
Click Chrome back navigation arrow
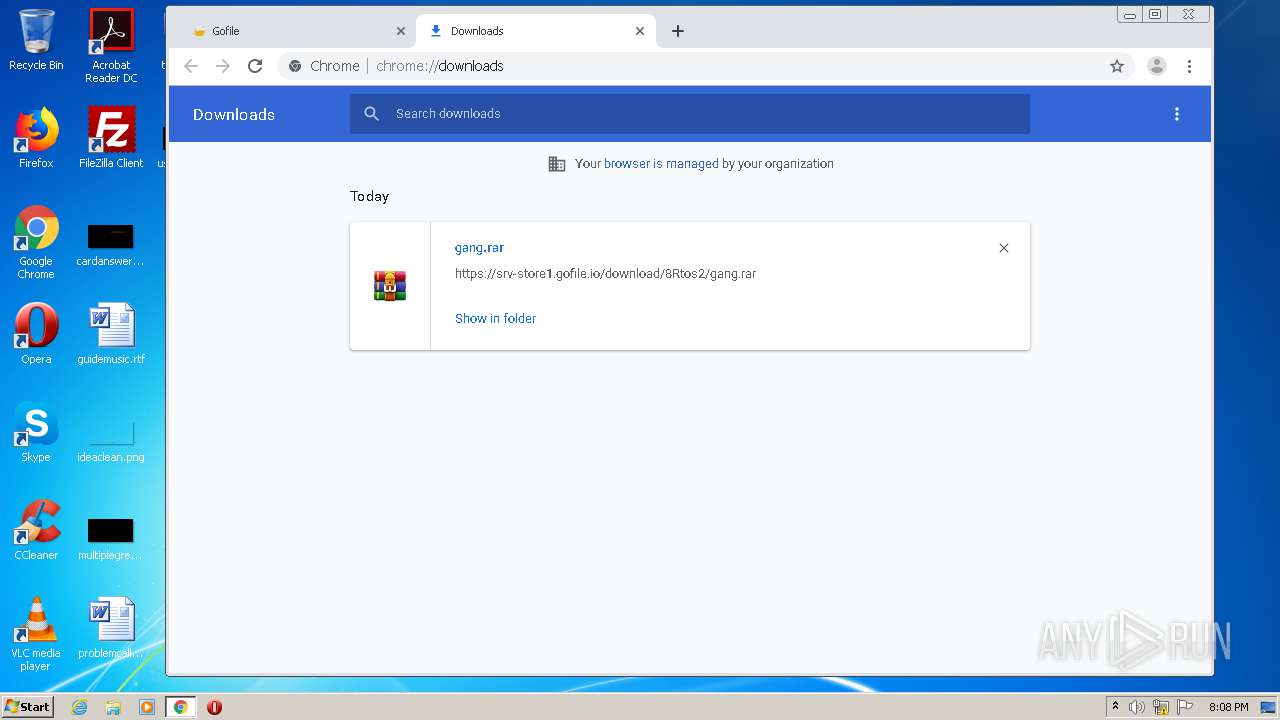click(191, 66)
